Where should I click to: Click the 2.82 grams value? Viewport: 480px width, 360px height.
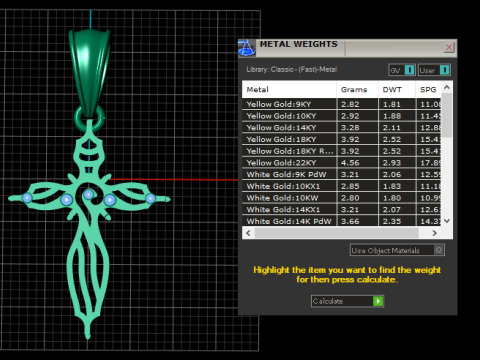(x=350, y=104)
